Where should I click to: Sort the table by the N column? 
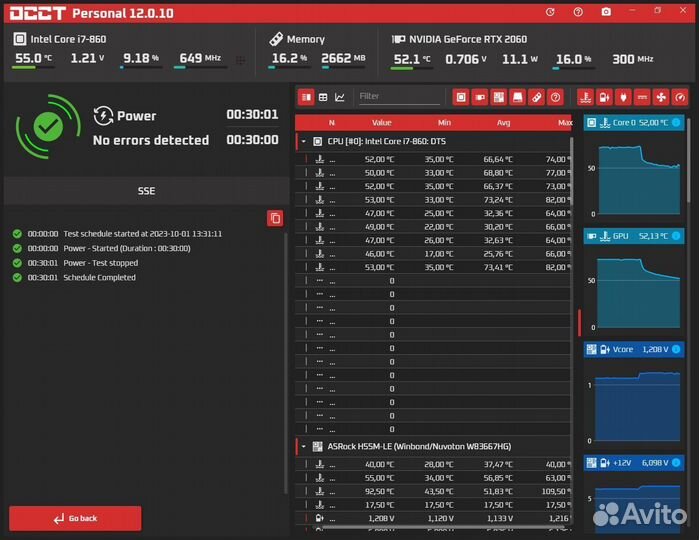point(332,123)
